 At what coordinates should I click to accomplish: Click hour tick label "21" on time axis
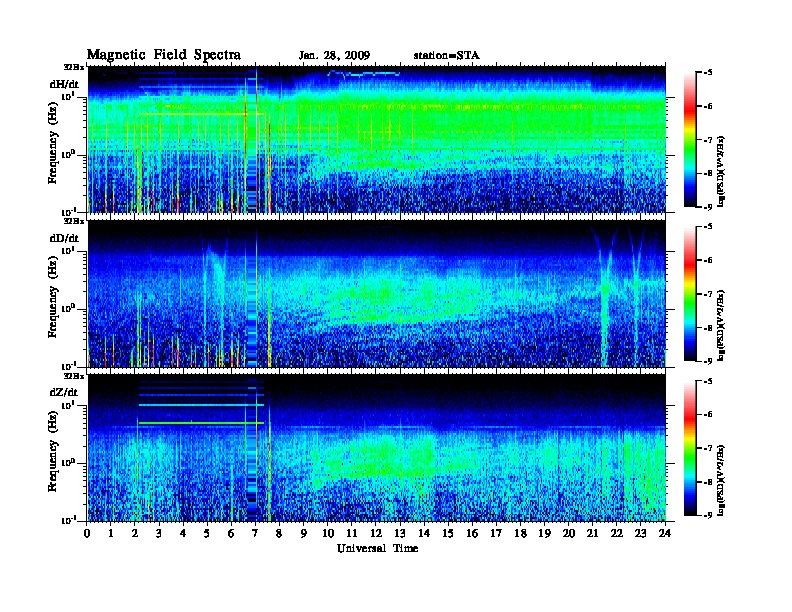tap(592, 533)
